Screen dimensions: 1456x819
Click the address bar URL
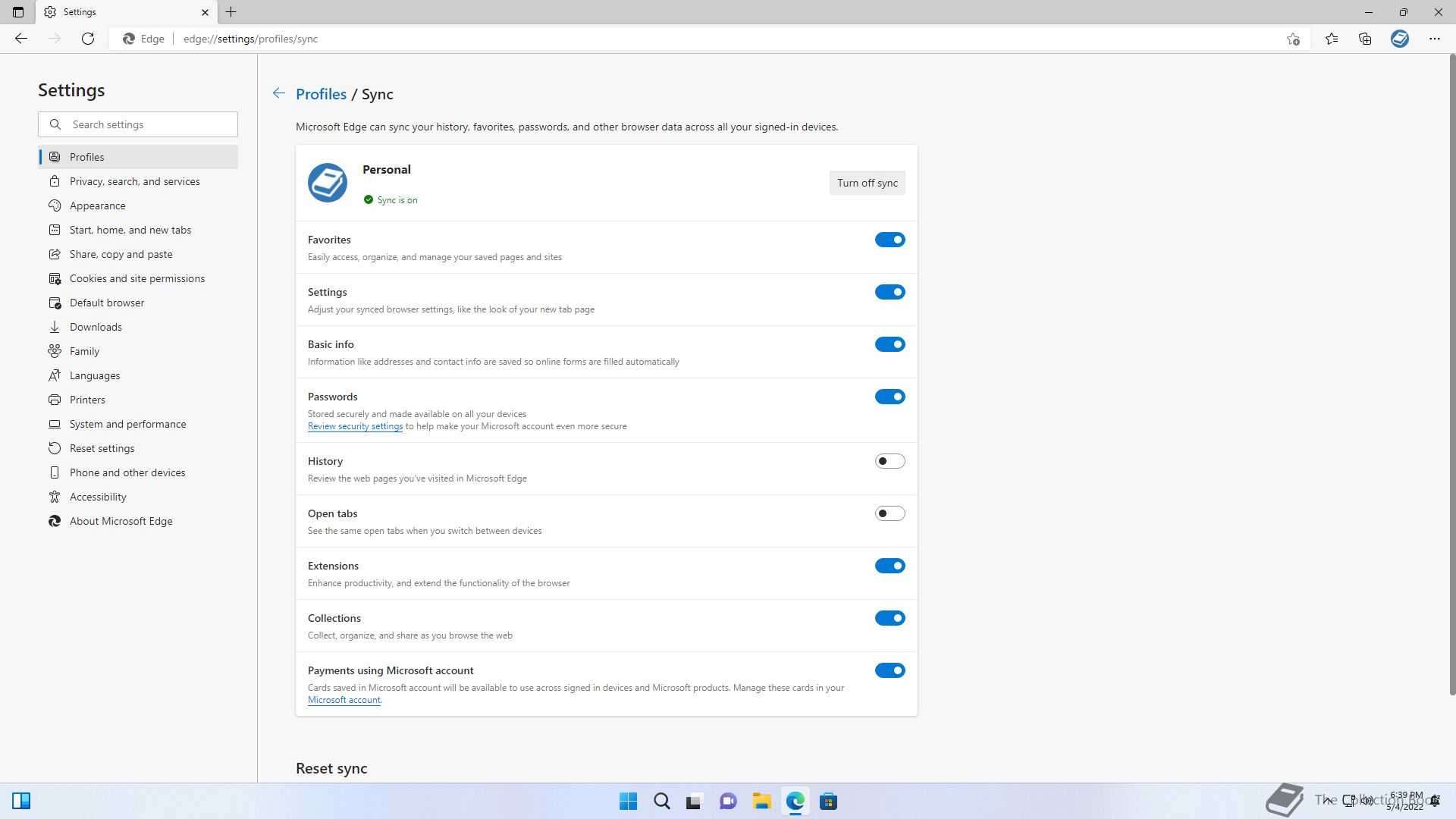(x=250, y=39)
